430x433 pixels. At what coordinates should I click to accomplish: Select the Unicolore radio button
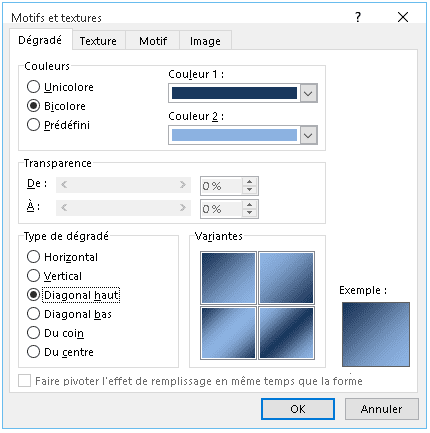point(33,87)
